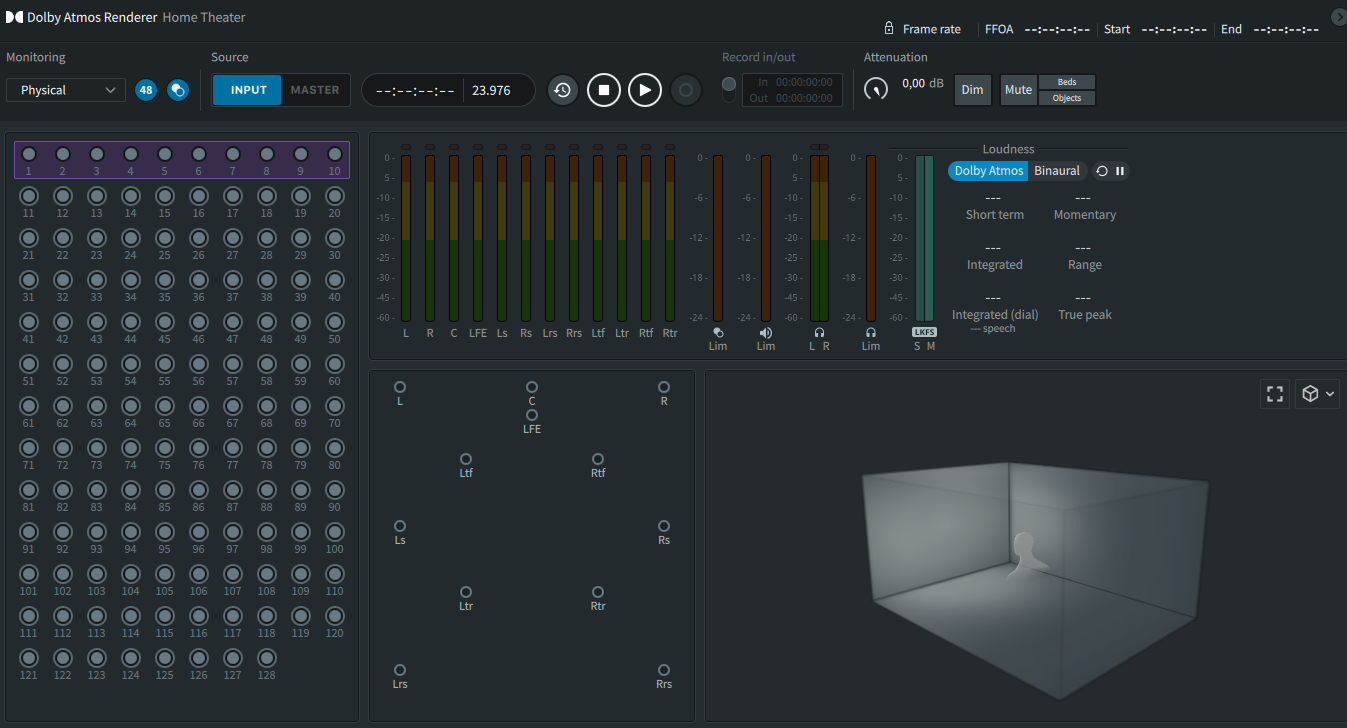Click the Rs speaker in layout view
This screenshot has height=728, width=1347.
click(664, 526)
